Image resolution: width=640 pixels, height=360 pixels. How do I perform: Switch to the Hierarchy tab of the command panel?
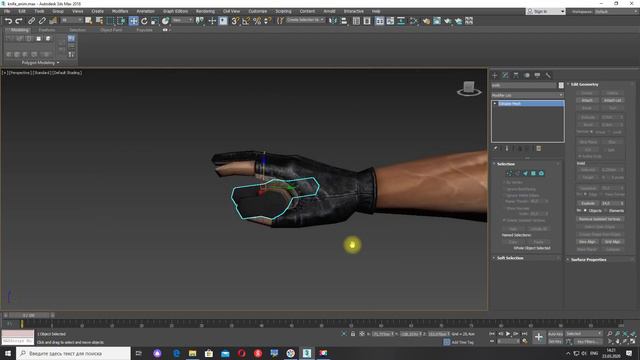(516, 76)
